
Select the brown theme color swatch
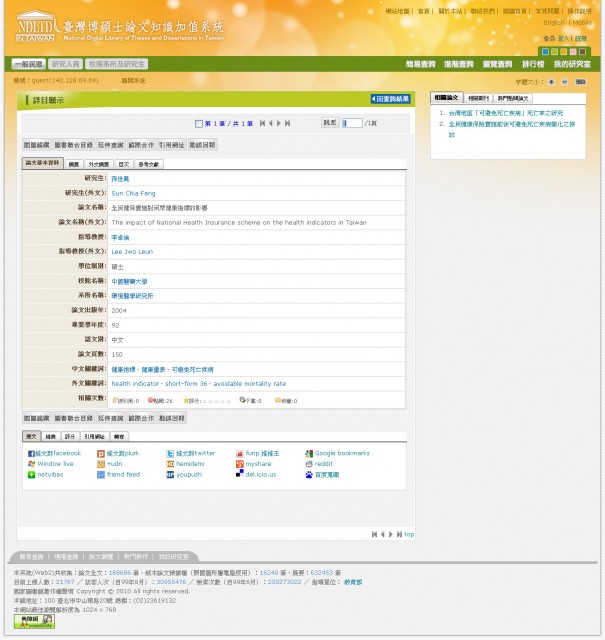(583, 52)
